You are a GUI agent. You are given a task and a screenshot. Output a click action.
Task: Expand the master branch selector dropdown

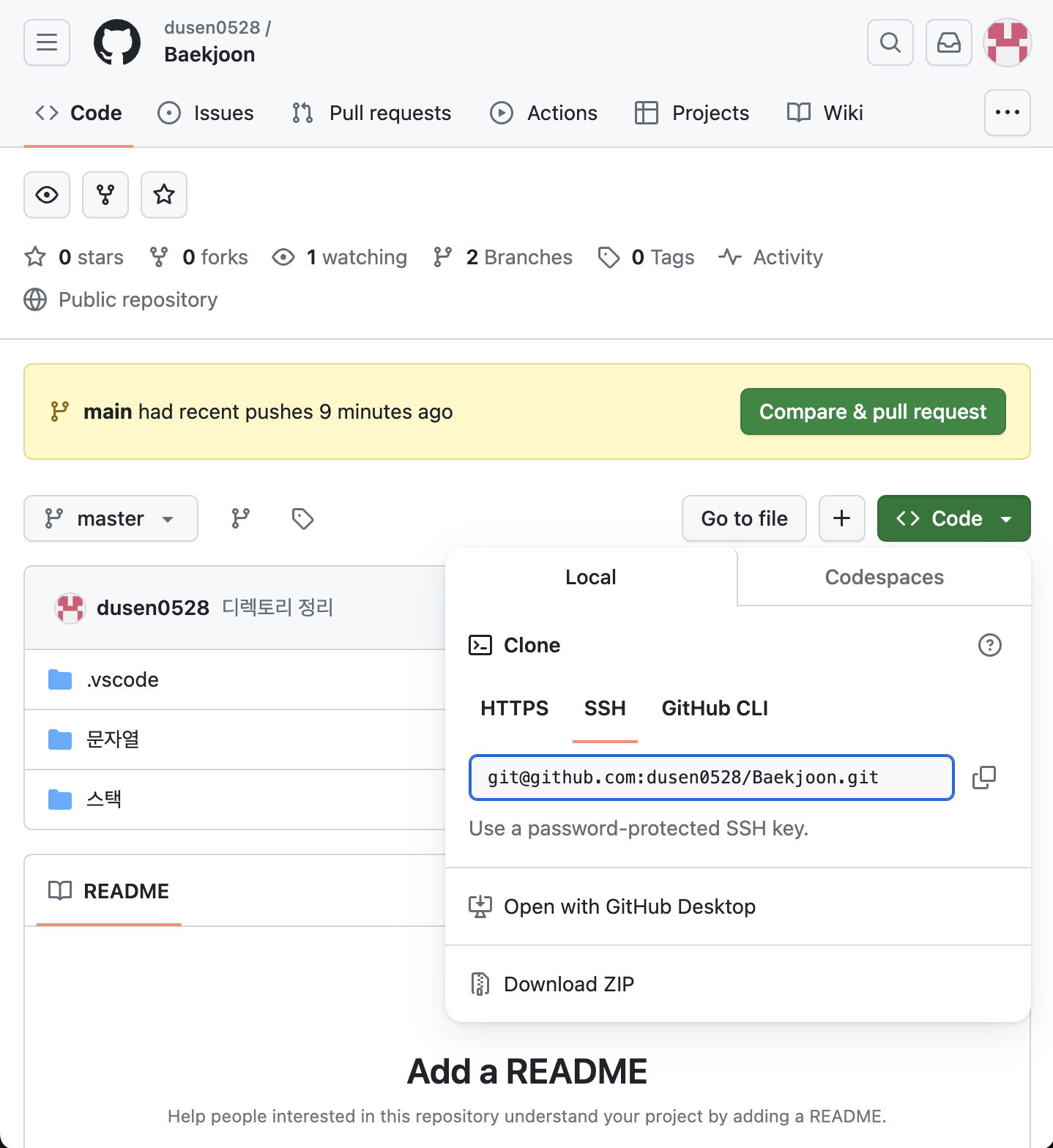111,518
